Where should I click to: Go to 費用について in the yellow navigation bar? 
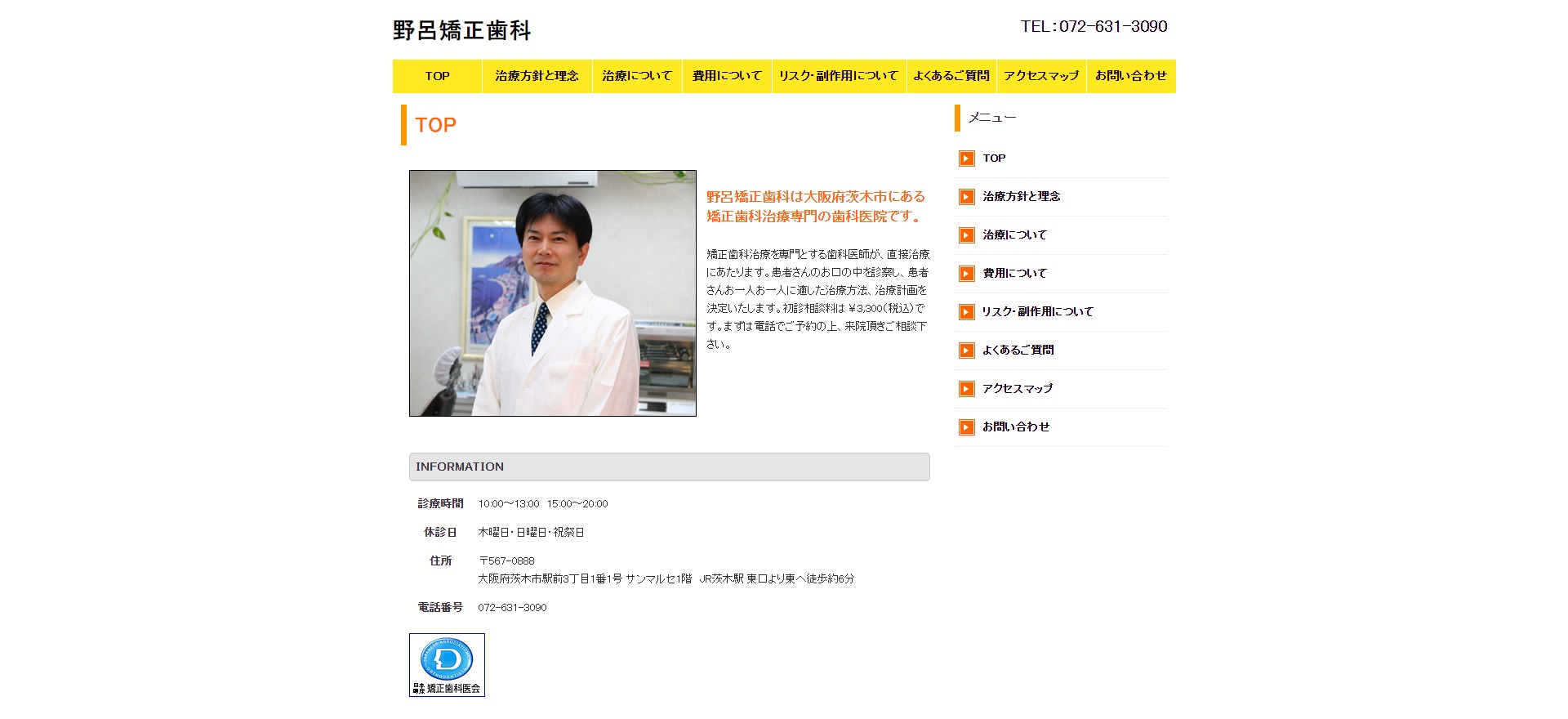coord(727,76)
